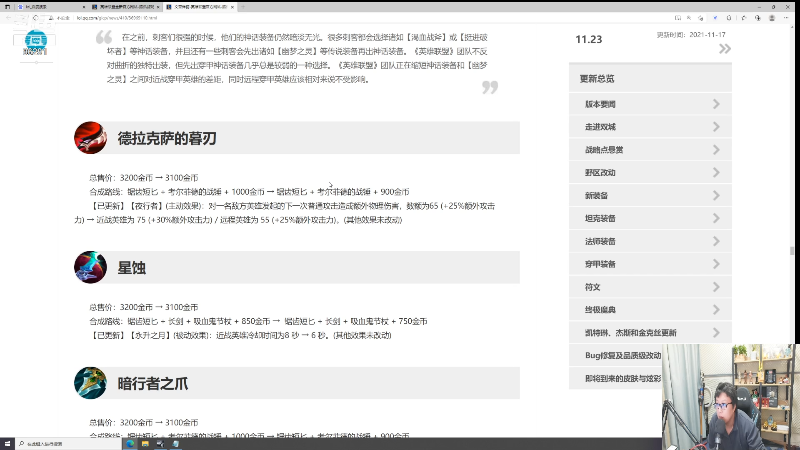Click the blue checkmark extension icon
The height and width of the screenshot is (450, 800).
point(715,18)
